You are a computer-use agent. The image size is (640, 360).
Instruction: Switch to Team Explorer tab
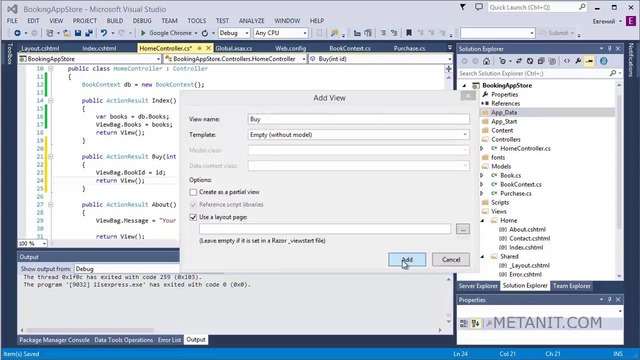click(571, 286)
